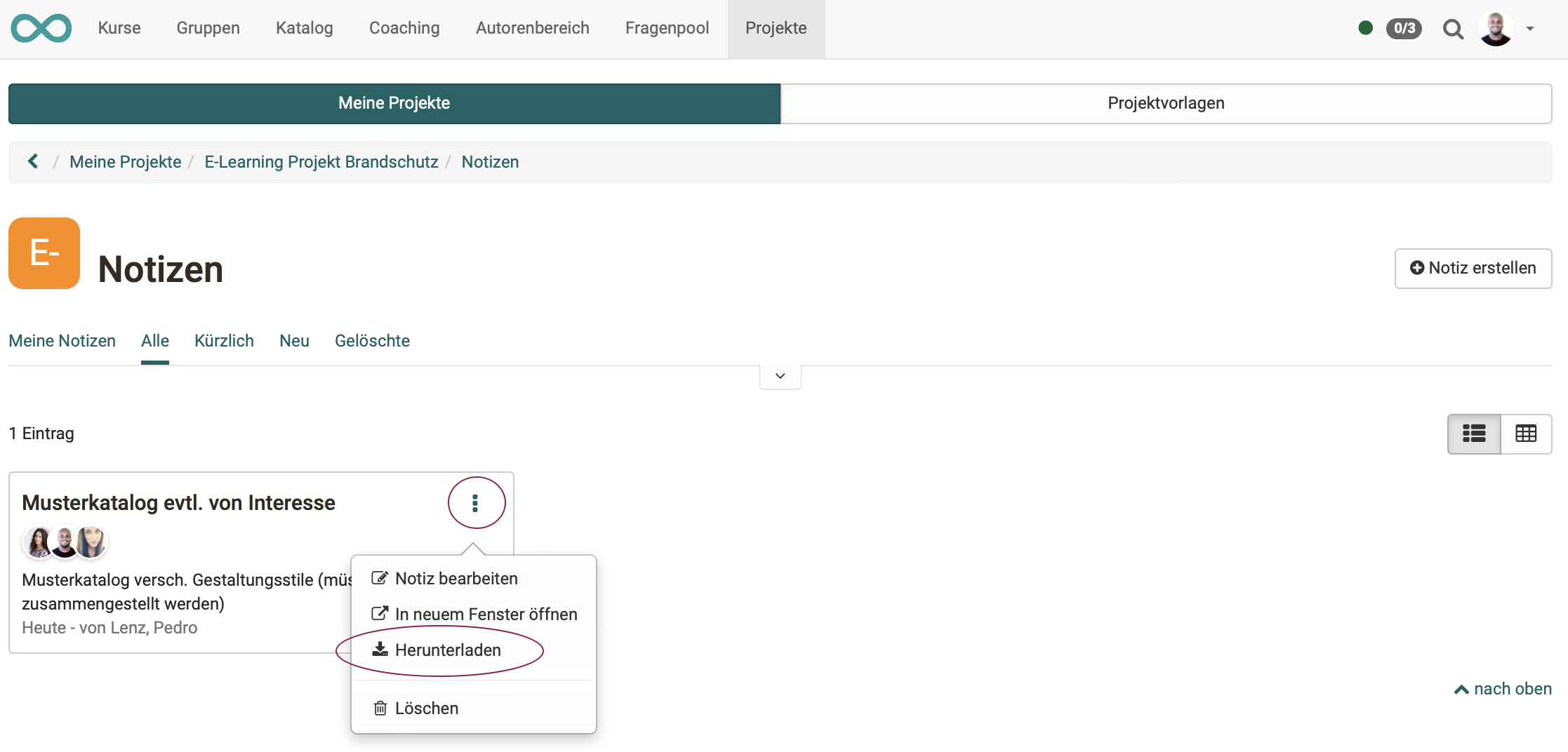
Task: Open user profile dropdown arrow
Action: pyautogui.click(x=1530, y=29)
